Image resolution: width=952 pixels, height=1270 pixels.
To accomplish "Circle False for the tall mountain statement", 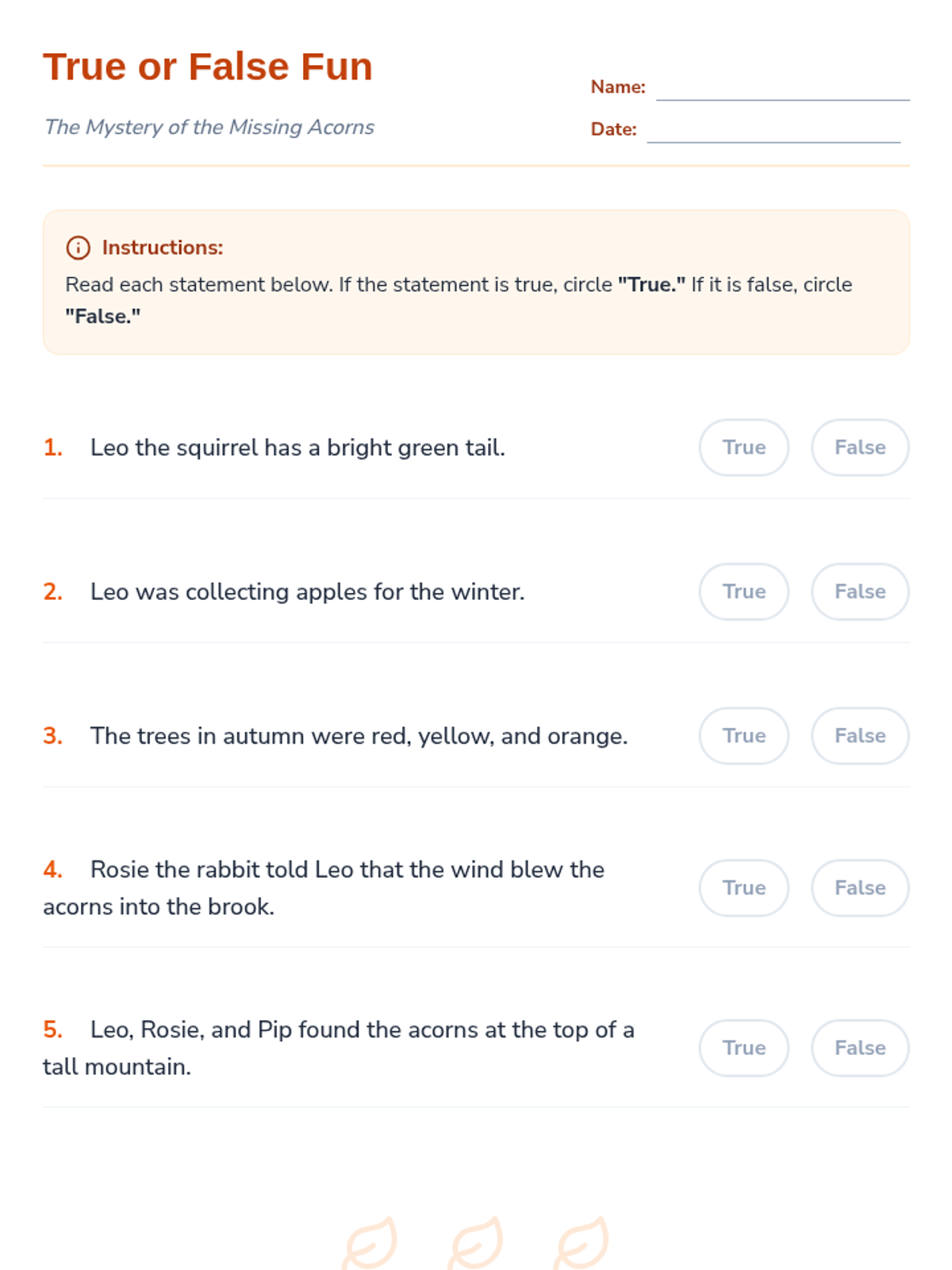I will coord(859,1049).
